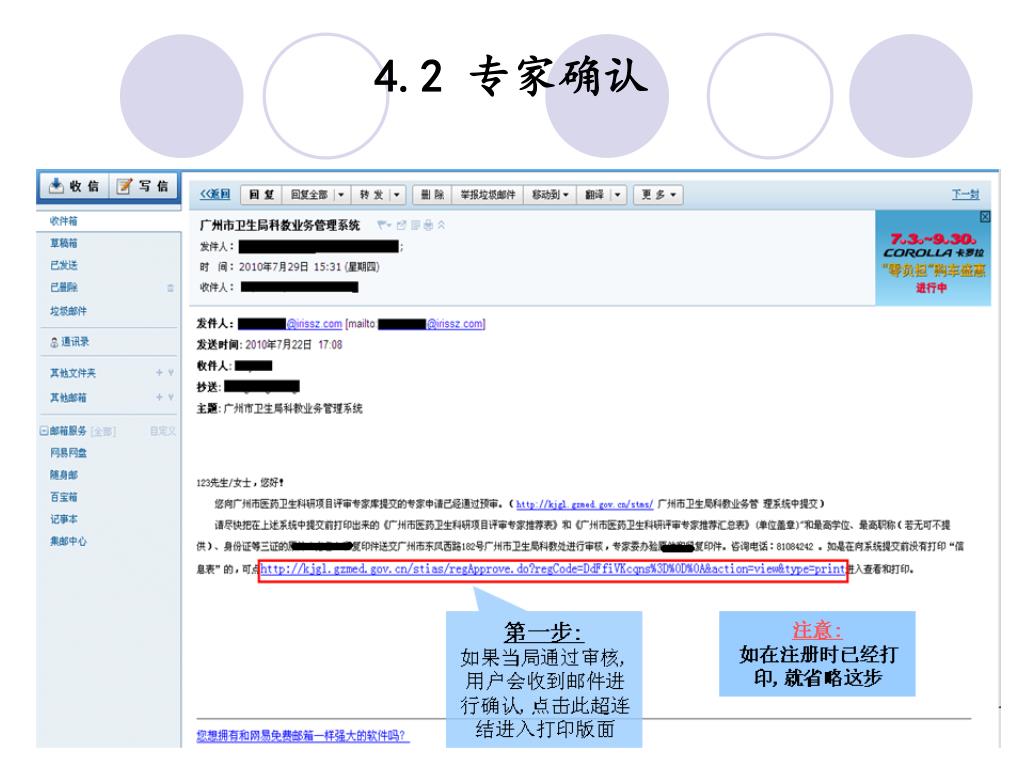This screenshot has width=1024, height=768.
Task: Click [全部] link beside 邮箱服务
Action: (x=103, y=431)
